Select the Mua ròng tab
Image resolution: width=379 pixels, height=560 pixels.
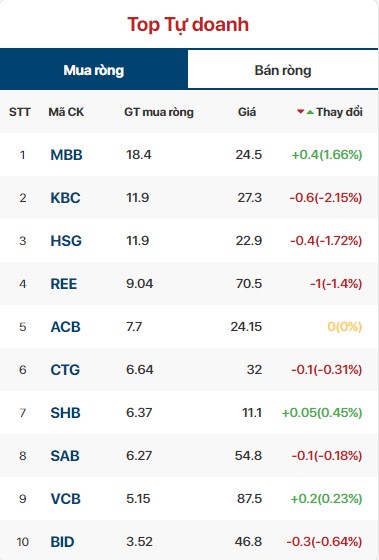tap(94, 70)
